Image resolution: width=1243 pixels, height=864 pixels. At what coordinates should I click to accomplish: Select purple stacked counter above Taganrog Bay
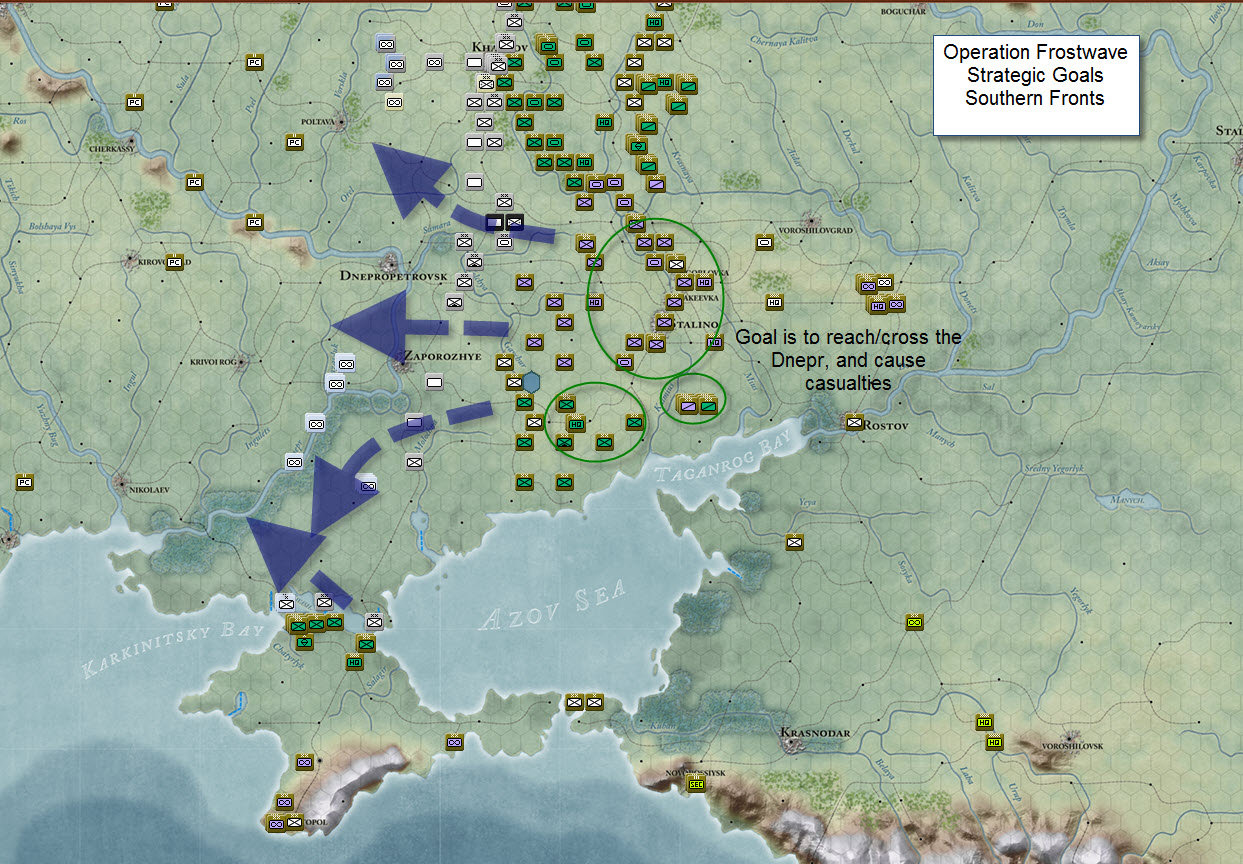click(688, 405)
